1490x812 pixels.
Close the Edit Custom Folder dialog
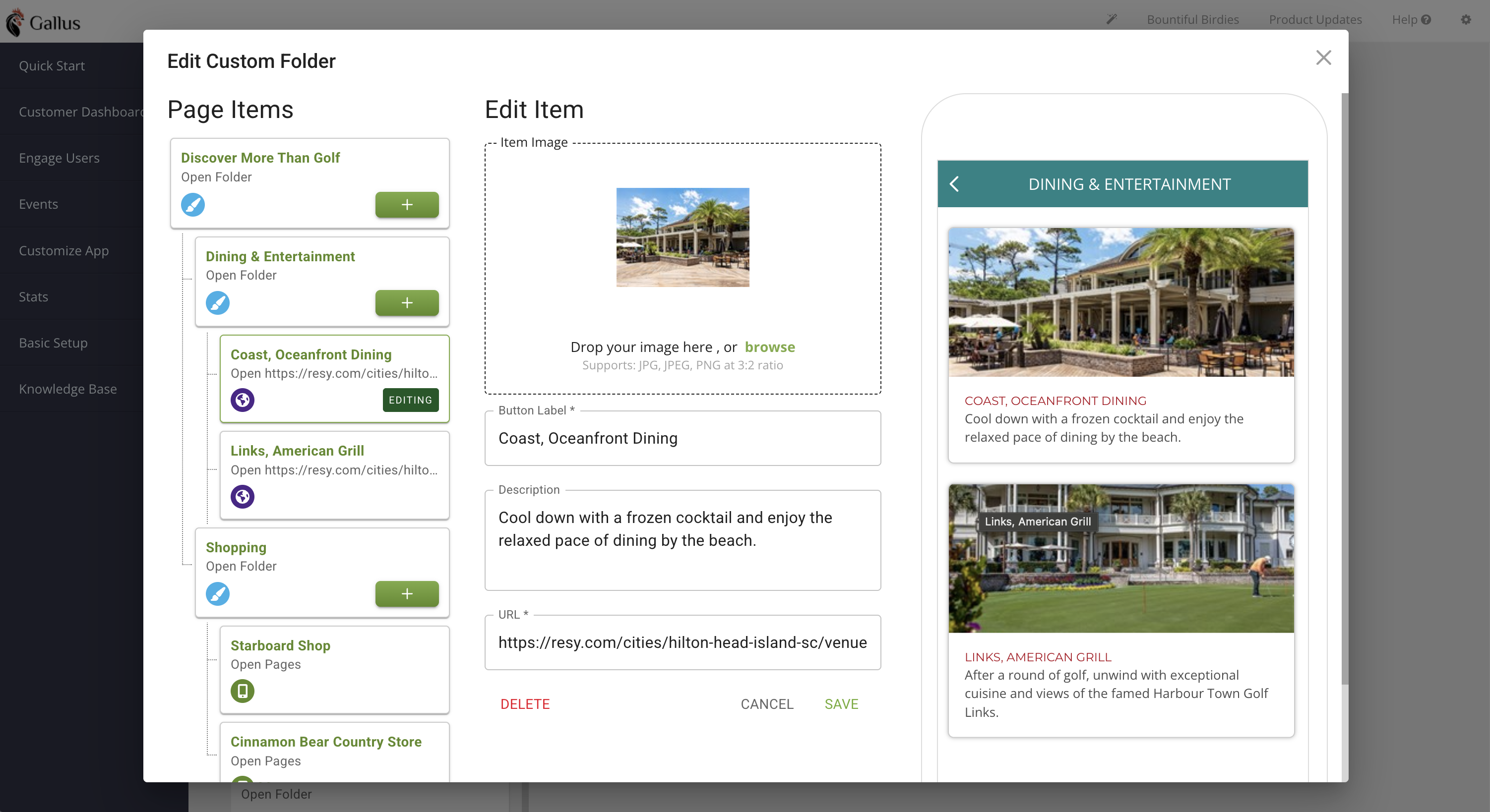pos(1323,58)
